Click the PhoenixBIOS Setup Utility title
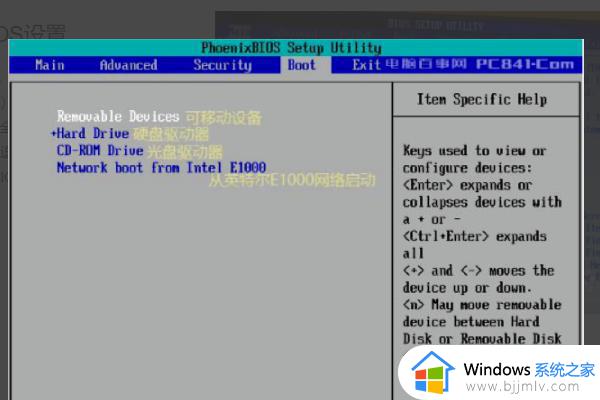This screenshot has height=400, width=600. tap(291, 48)
